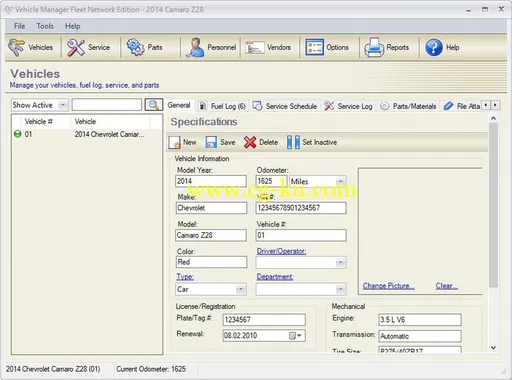The image size is (512, 380).
Task: Click the magnifier search button
Action: (x=154, y=105)
